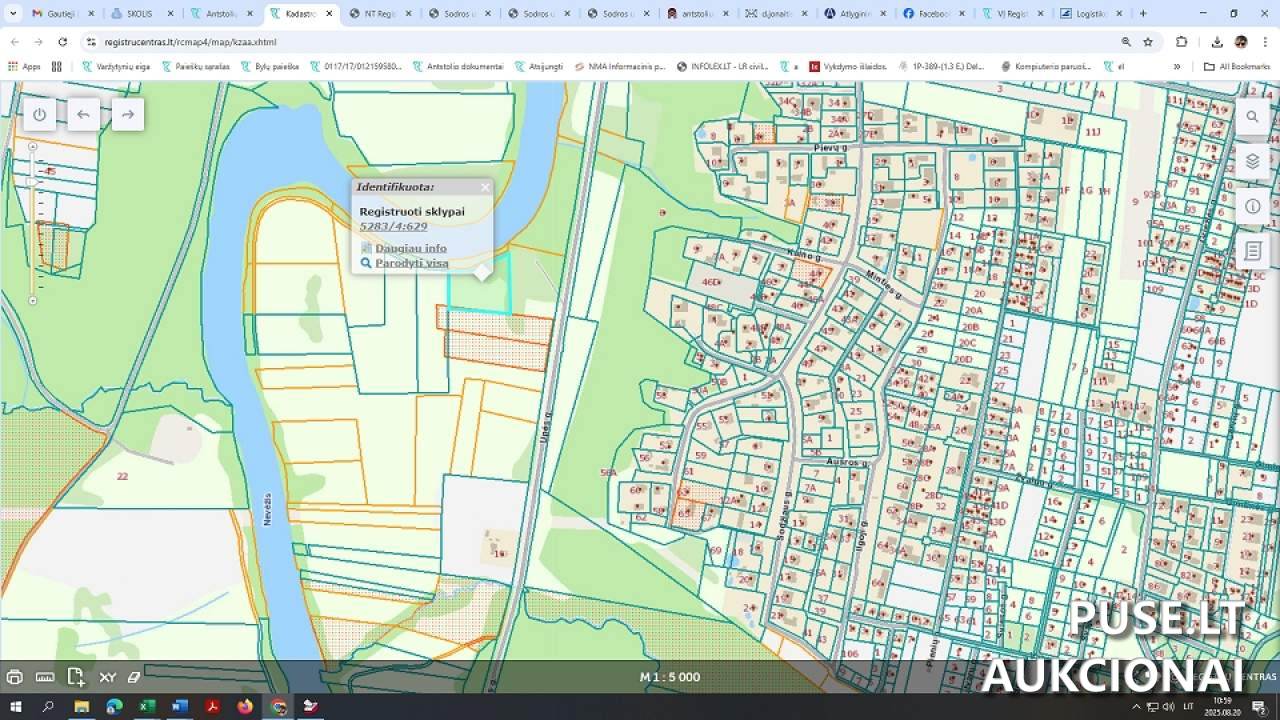The image size is (1280, 720).
Task: Click the Parodyti visa link
Action: coord(411,263)
